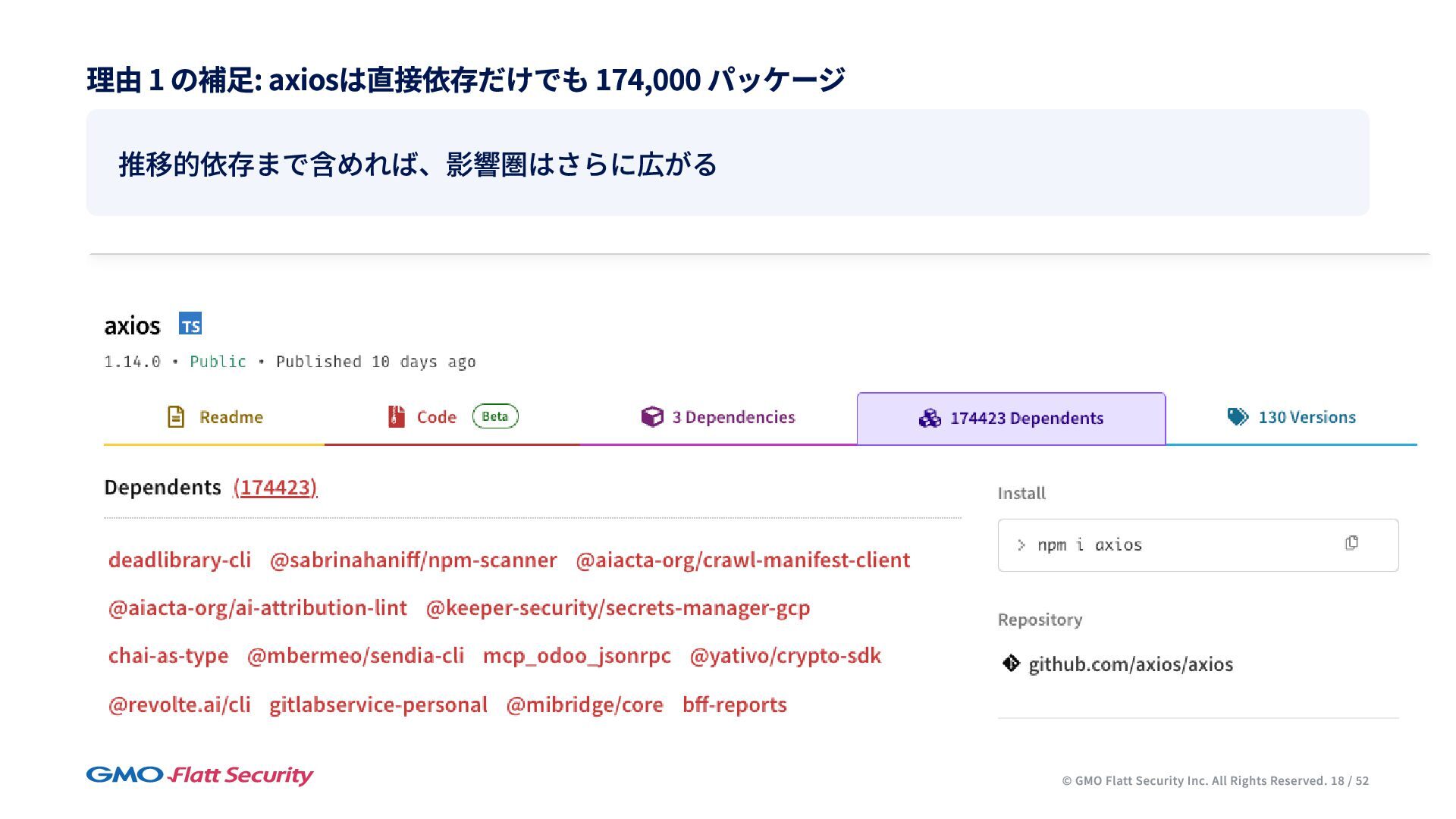Click the Dependencies cube icon
The height and width of the screenshot is (819, 1456).
pyautogui.click(x=651, y=417)
